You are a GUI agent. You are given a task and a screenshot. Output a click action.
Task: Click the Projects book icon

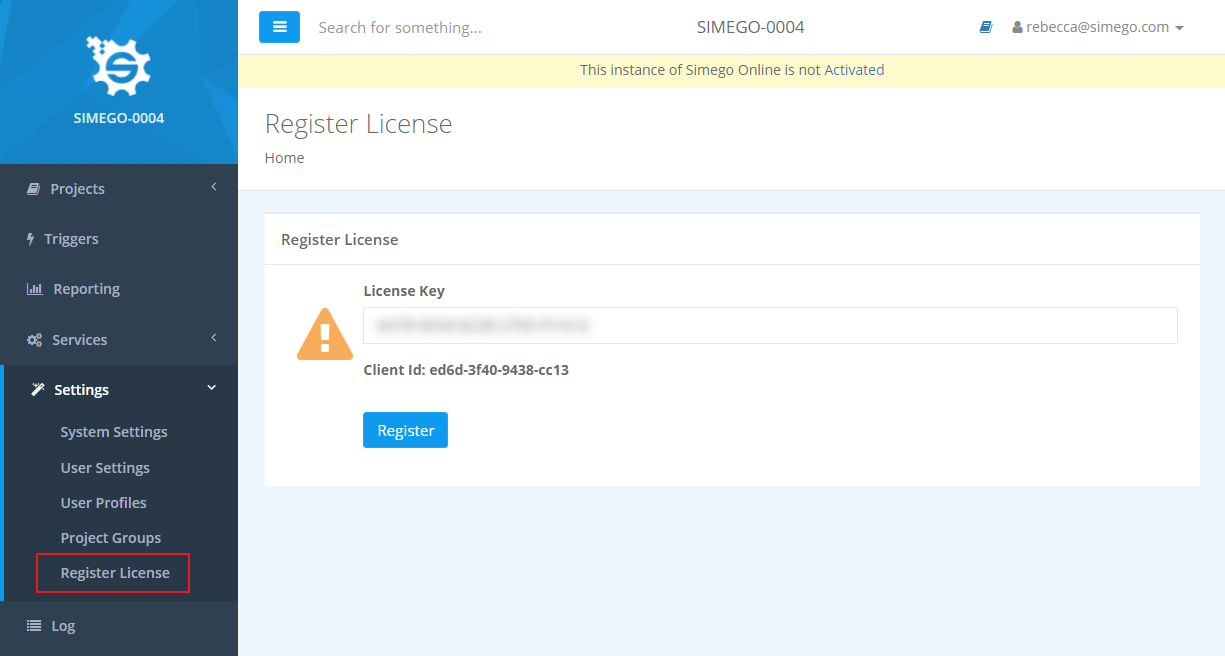[x=33, y=189]
